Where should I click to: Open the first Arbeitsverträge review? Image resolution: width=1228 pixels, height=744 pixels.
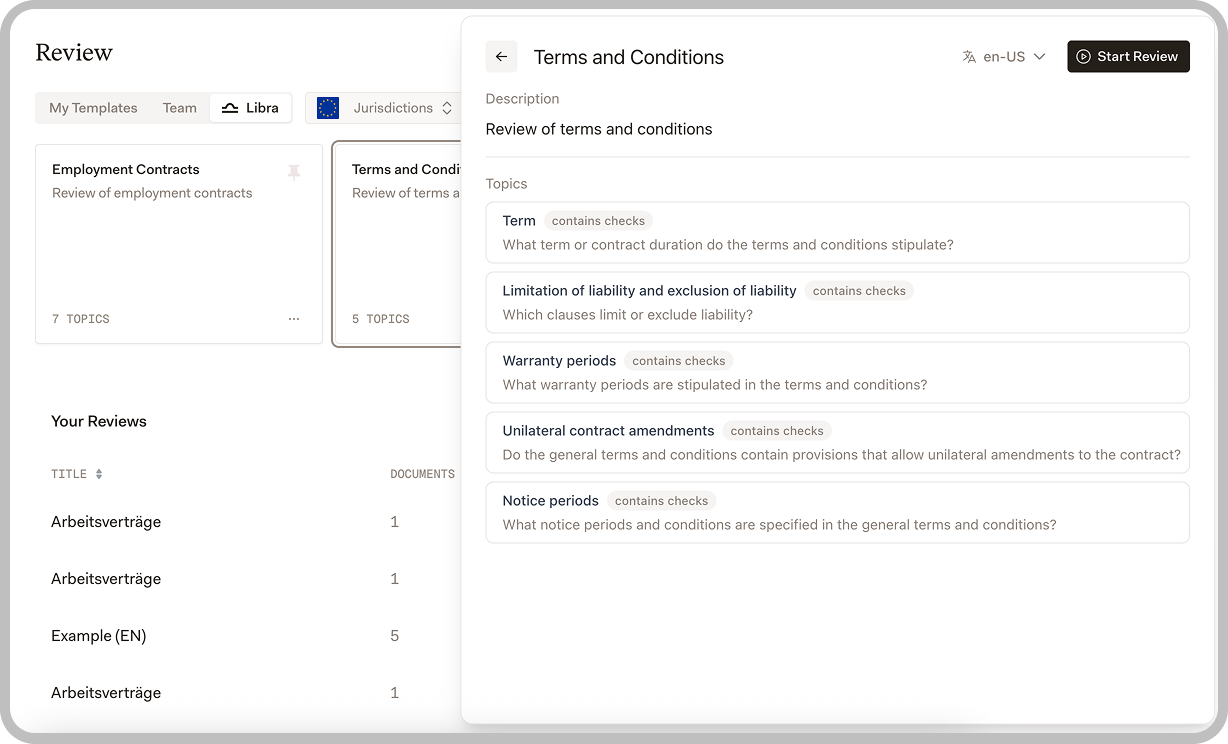click(x=105, y=521)
